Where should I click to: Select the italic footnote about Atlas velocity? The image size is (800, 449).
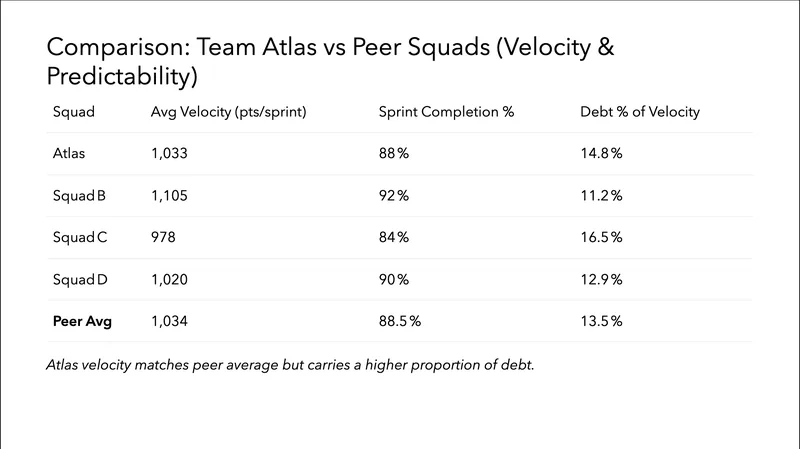click(290, 365)
